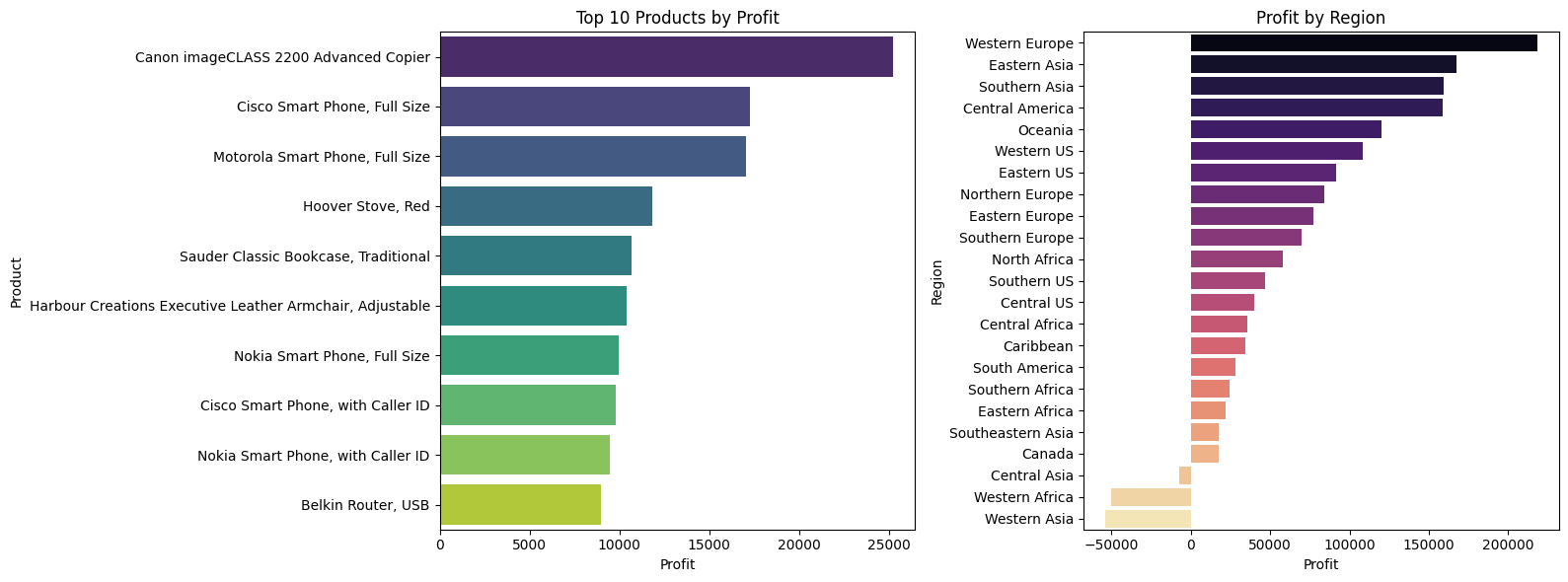Click the 'Profit by Region' chart title
This screenshot has height=582, width=1568.
(1320, 18)
